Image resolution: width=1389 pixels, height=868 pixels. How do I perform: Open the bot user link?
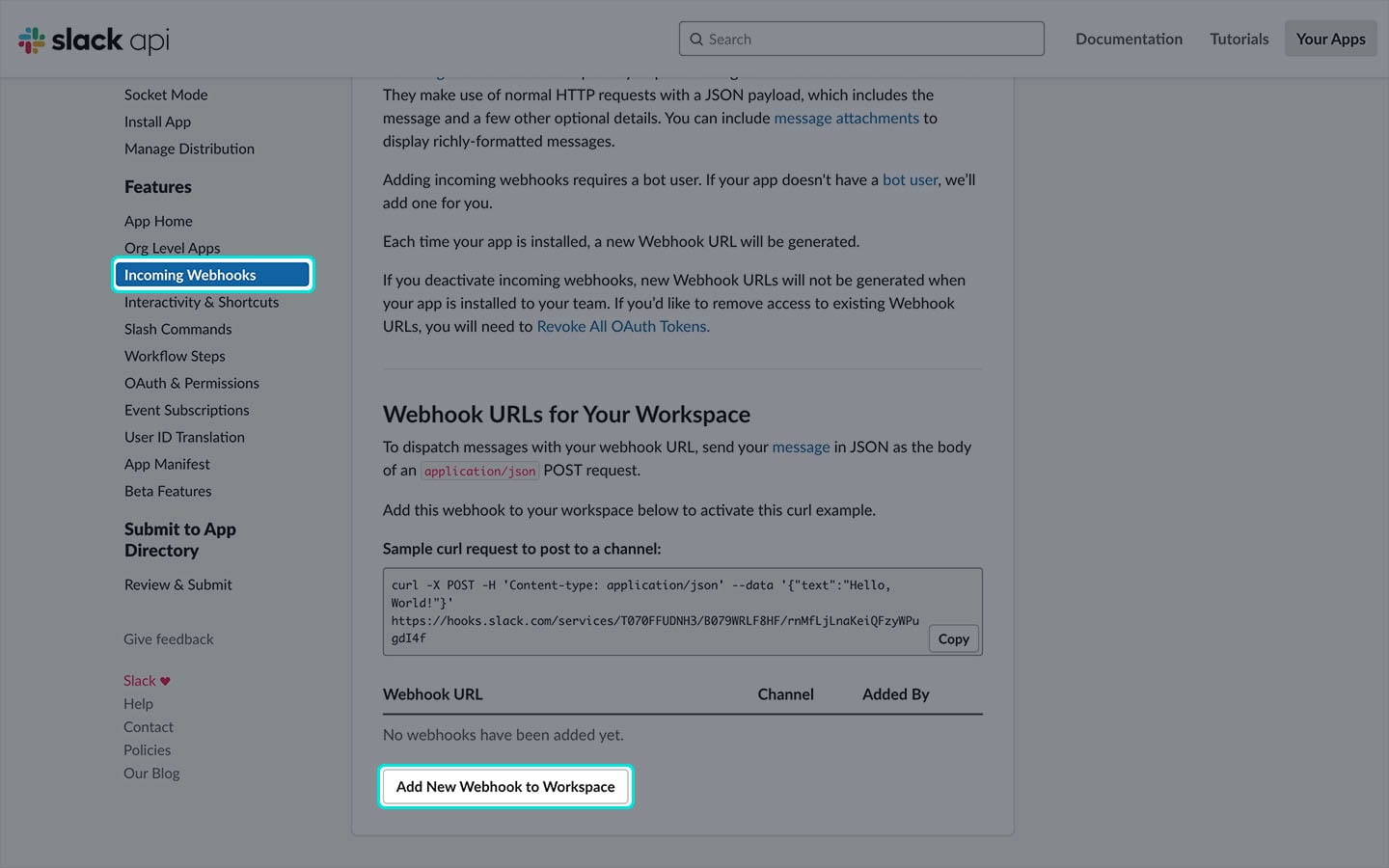click(x=910, y=179)
